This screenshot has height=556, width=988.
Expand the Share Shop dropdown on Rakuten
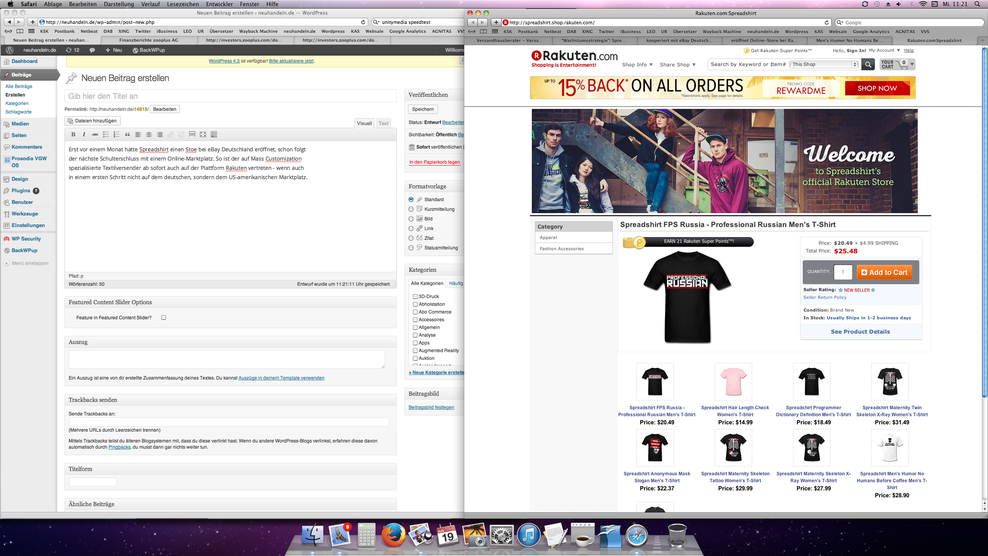677,64
